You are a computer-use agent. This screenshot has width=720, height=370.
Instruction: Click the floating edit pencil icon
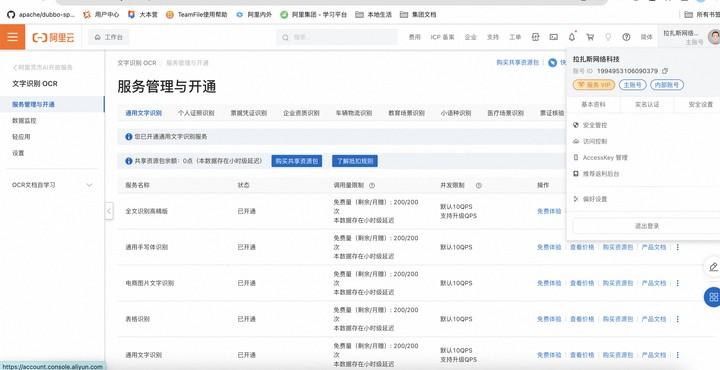pos(713,266)
